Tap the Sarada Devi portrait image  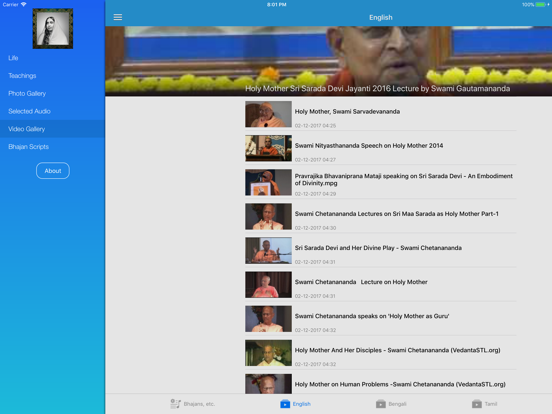(53, 29)
